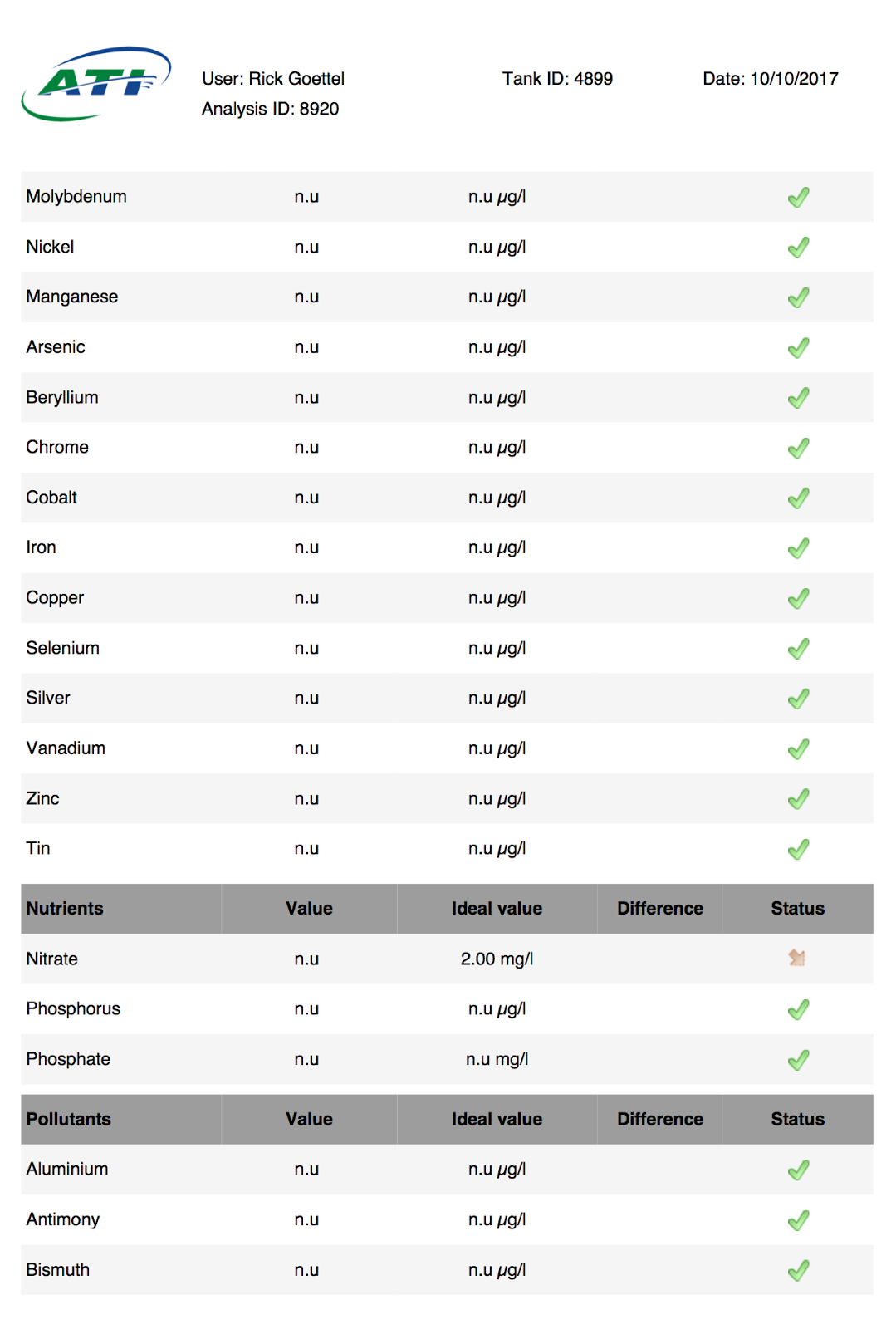Image resolution: width=896 pixels, height=1329 pixels.
Task: Click the Nitrate warning status icon
Action: [797, 958]
